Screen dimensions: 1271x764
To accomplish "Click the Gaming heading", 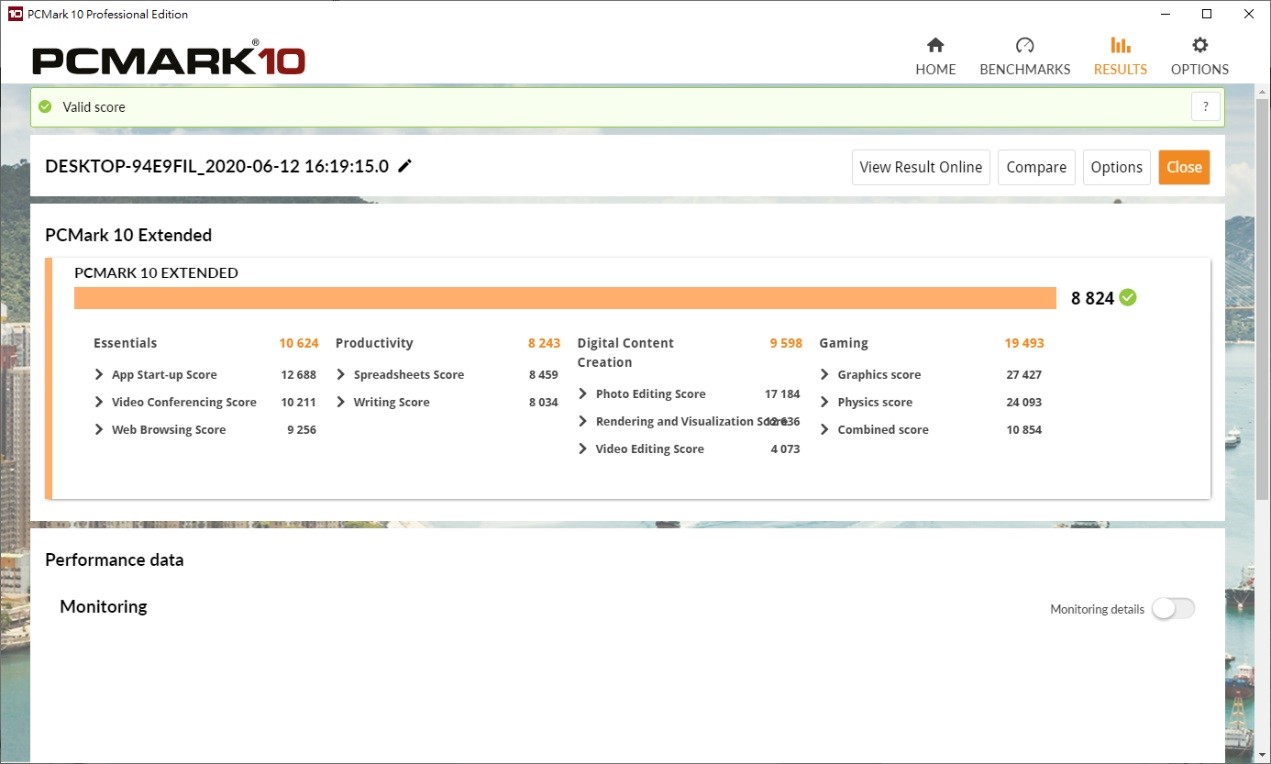I will point(843,343).
